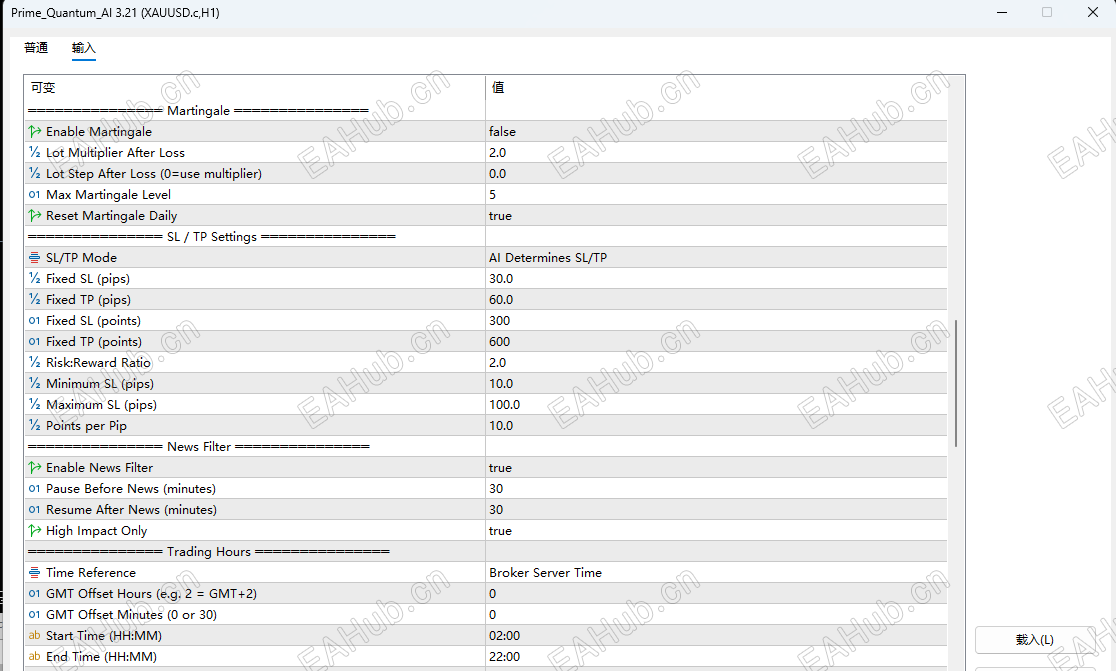Click the Resume After News integer icon
Screen dimensions: 1116x671
(34, 509)
